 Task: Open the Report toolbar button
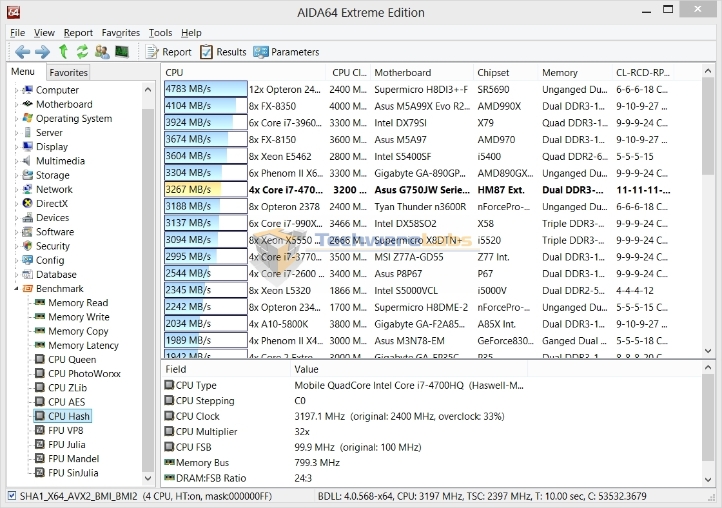tap(169, 52)
